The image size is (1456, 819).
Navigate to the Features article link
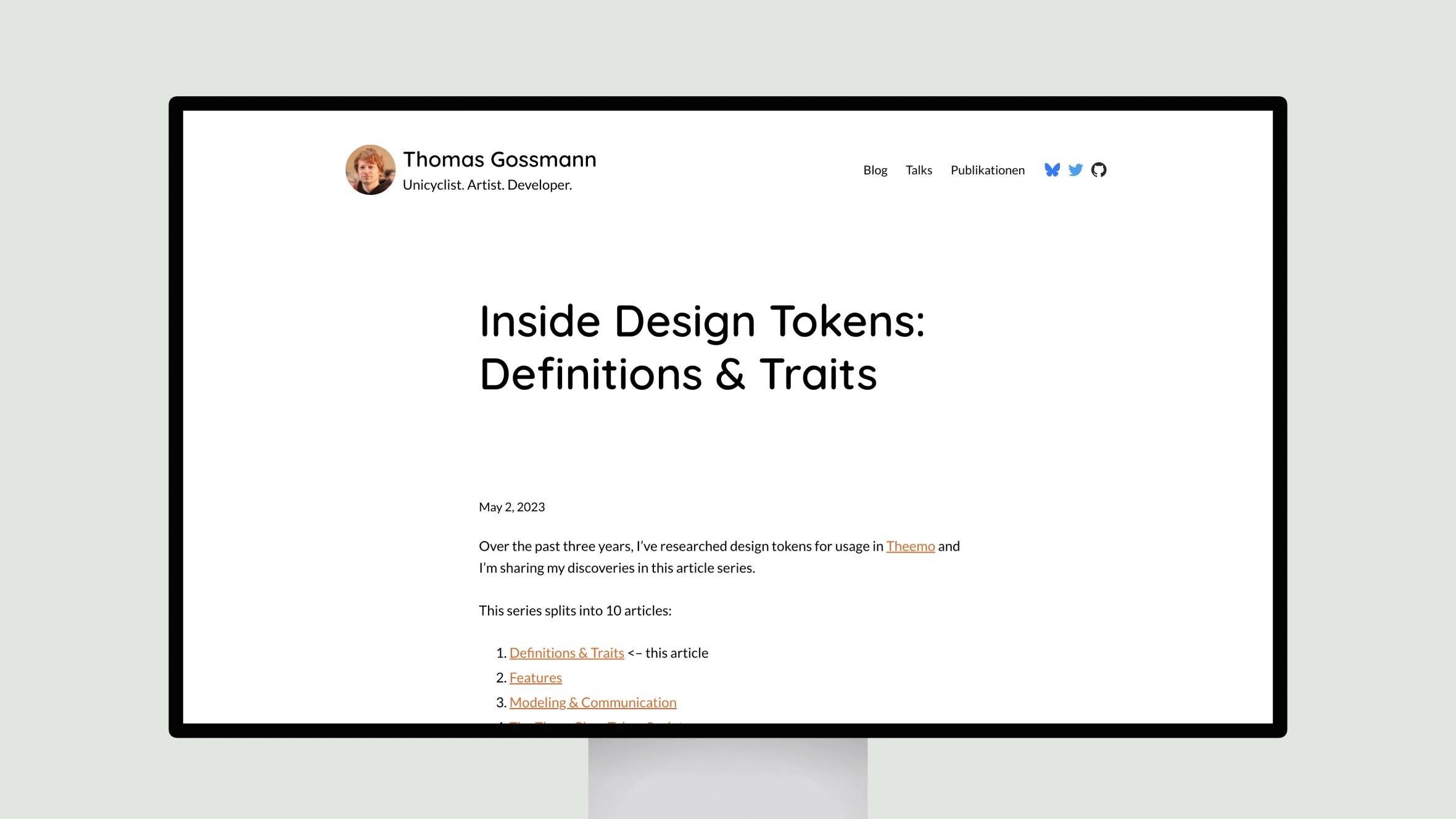pos(535,677)
